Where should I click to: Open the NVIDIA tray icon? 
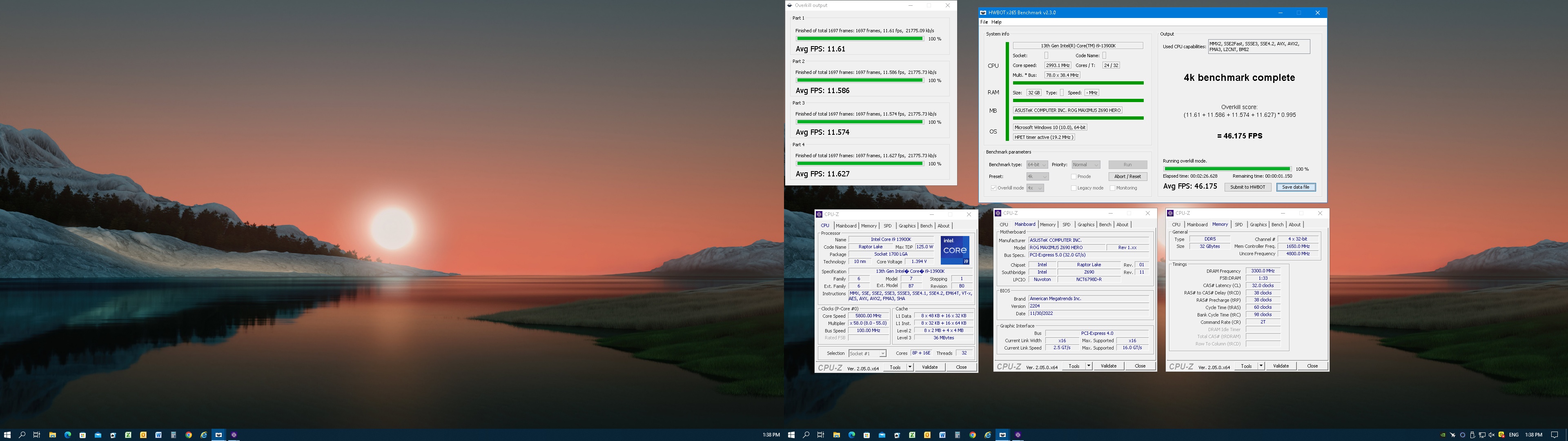(x=1443, y=435)
